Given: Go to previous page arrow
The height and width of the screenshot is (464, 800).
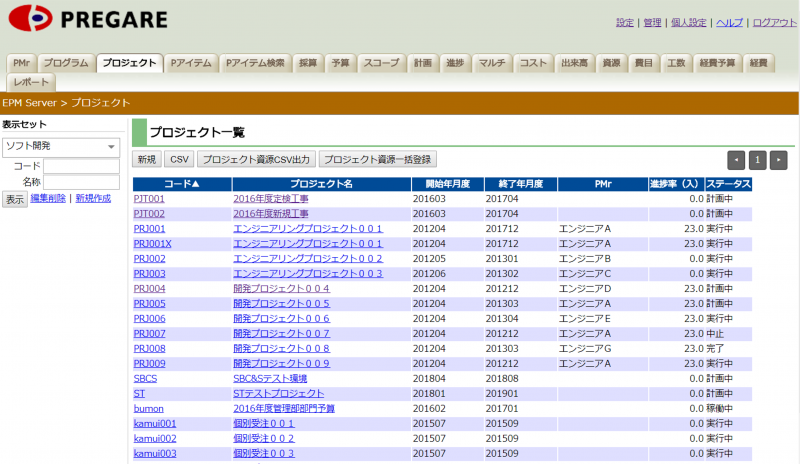Looking at the screenshot, I should pos(736,159).
